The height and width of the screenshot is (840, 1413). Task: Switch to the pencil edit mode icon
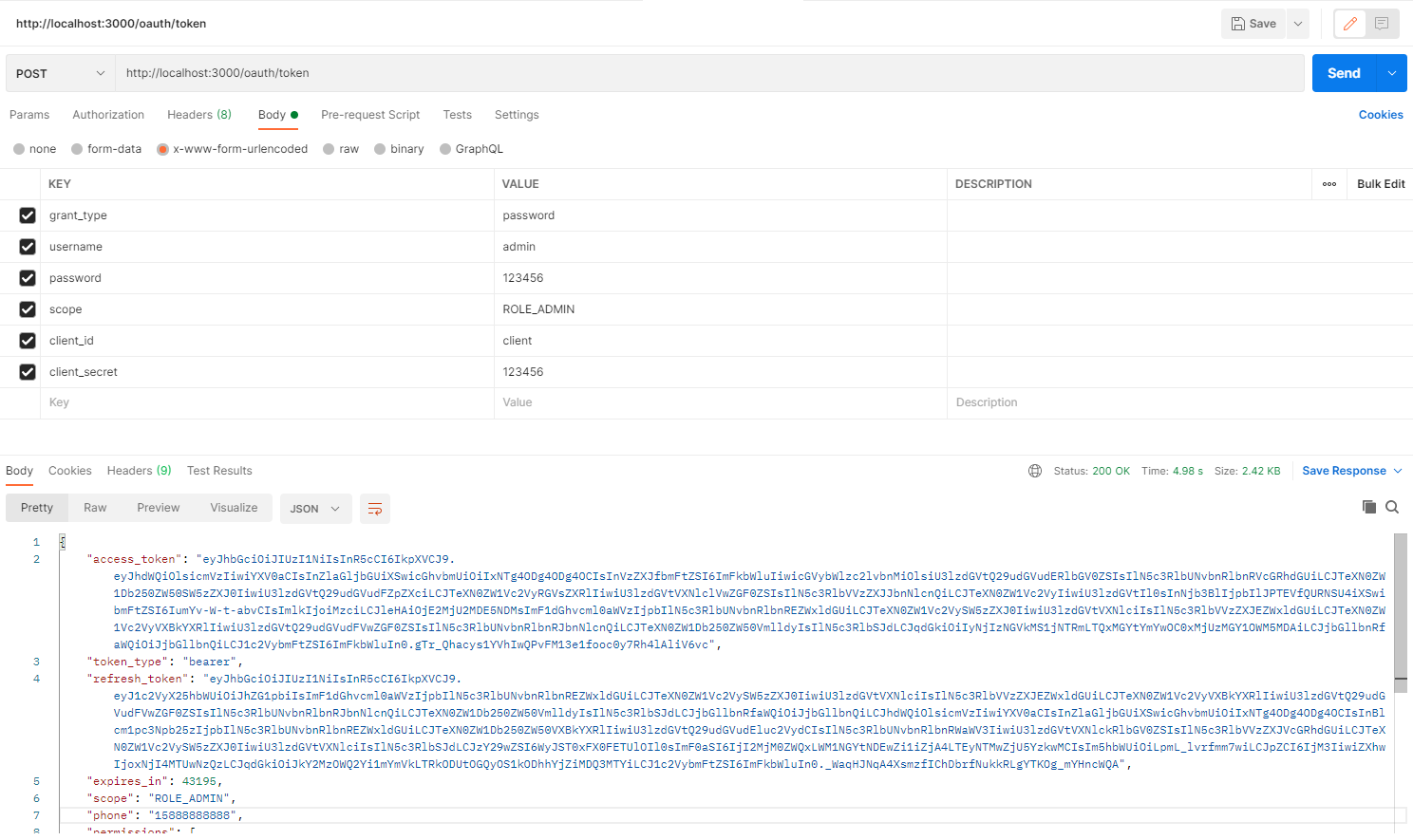click(x=1349, y=24)
